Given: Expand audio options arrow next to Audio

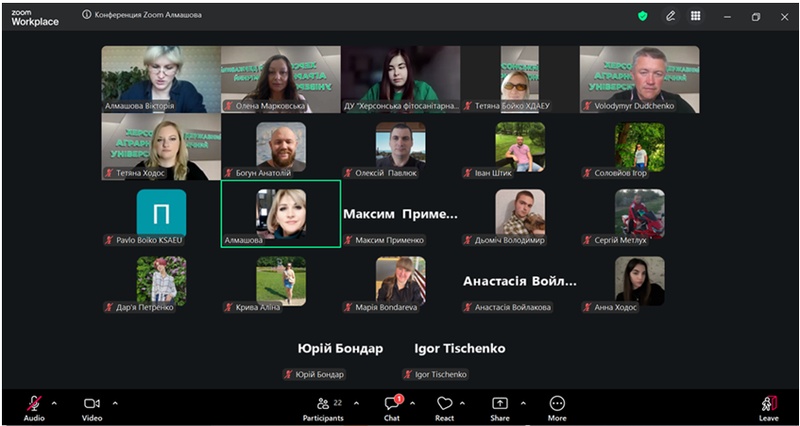Looking at the screenshot, I should pyautogui.click(x=55, y=403).
